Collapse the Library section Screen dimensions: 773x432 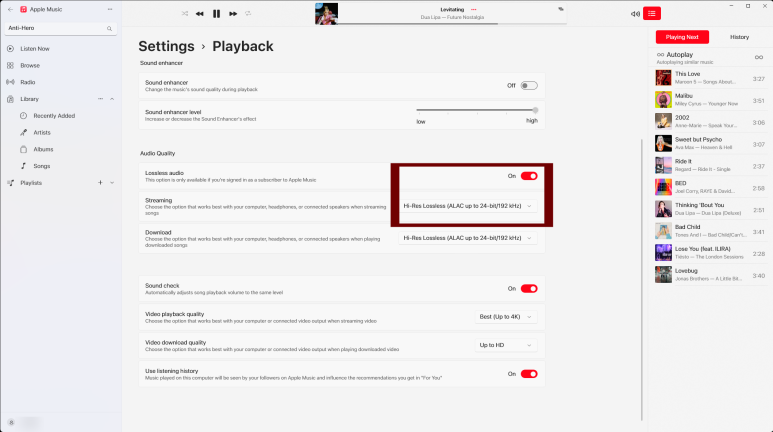coord(112,99)
